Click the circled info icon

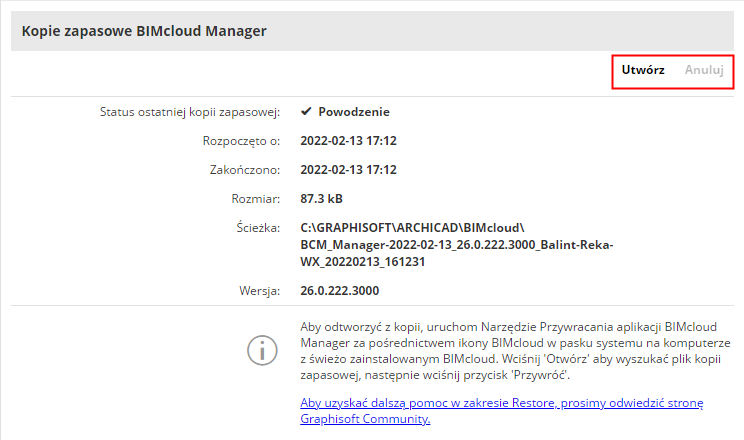coord(262,350)
